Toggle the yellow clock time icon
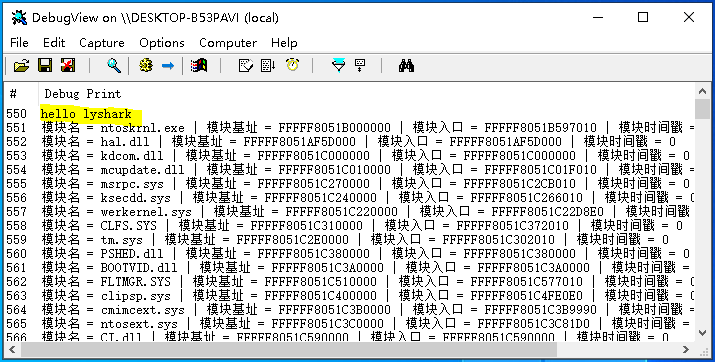This screenshot has width=715, height=362. click(x=293, y=66)
